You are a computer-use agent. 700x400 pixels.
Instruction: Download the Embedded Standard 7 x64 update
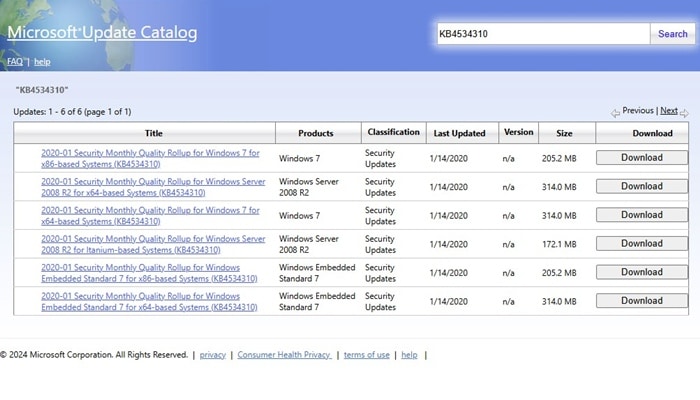pos(642,300)
